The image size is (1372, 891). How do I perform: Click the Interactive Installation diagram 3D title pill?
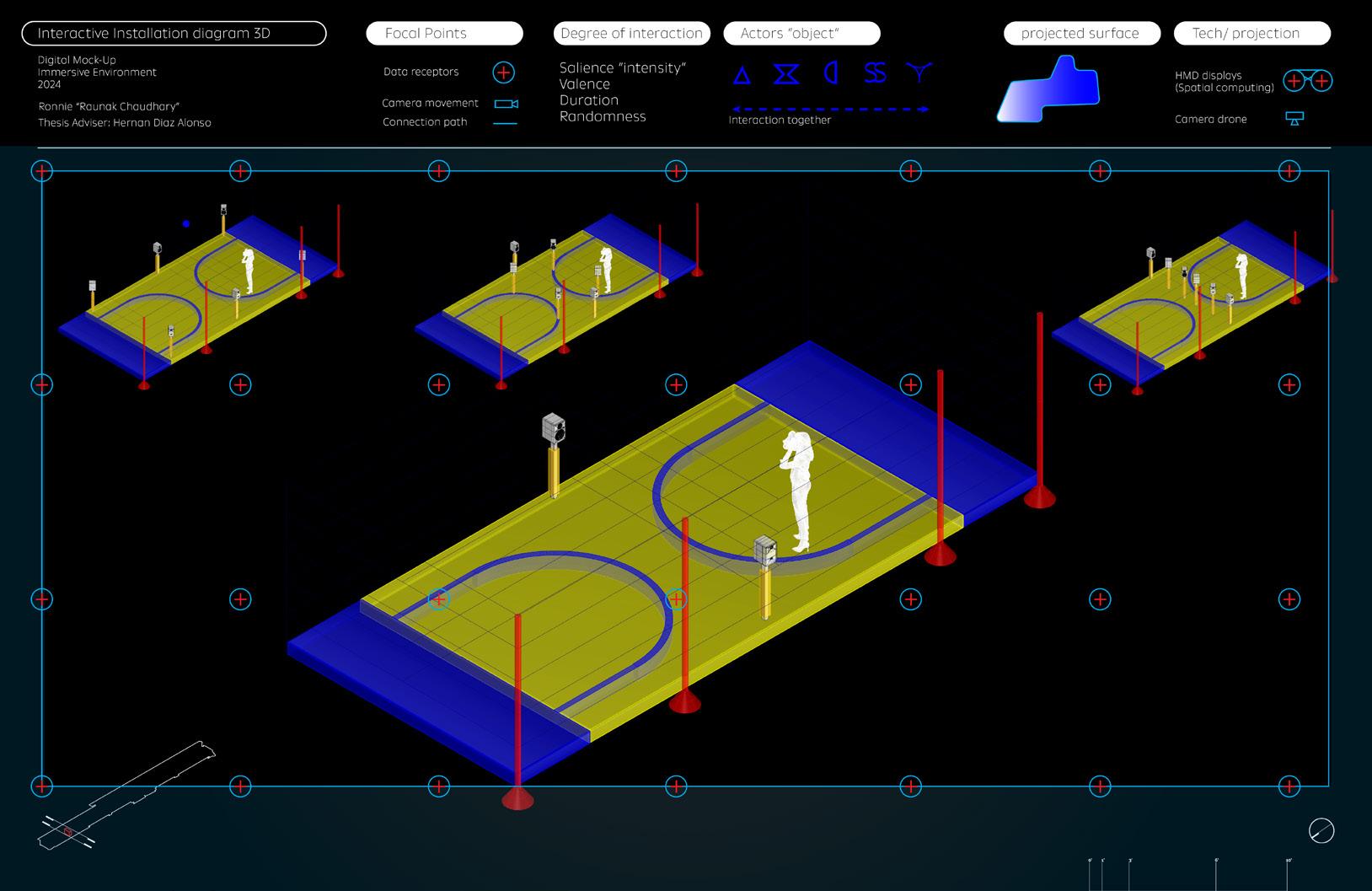click(x=174, y=34)
